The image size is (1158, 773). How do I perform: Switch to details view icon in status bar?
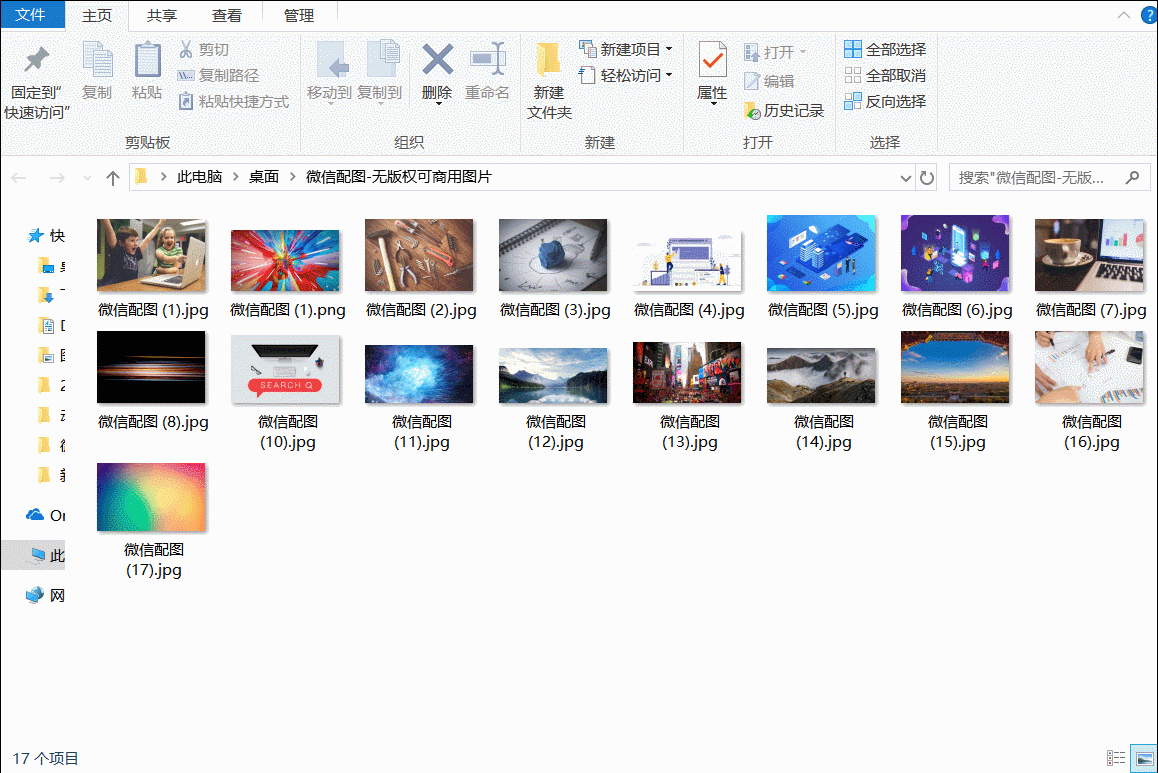click(x=1116, y=759)
